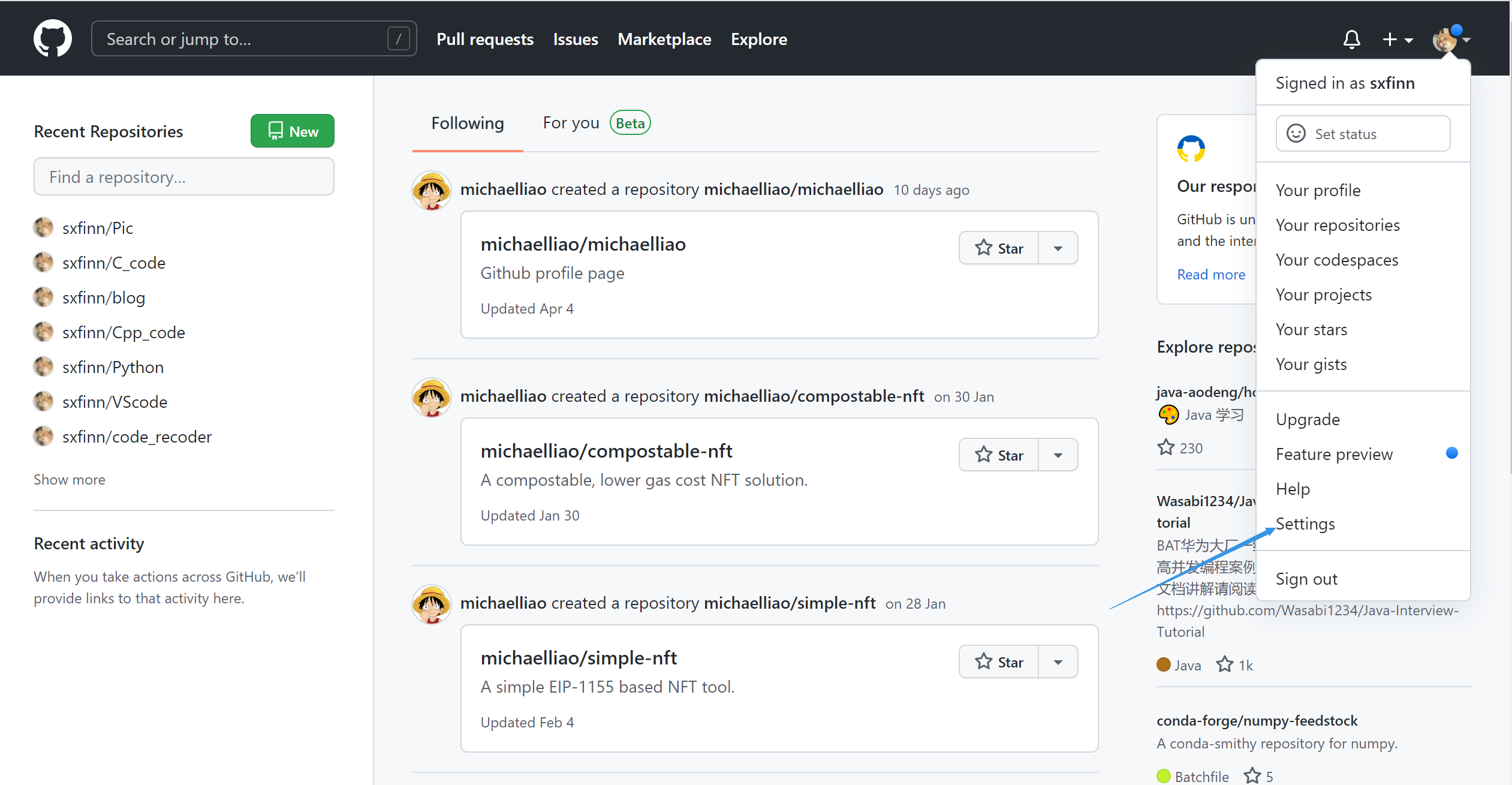The height and width of the screenshot is (785, 1512).
Task: Open the notifications bell
Action: 1351,40
